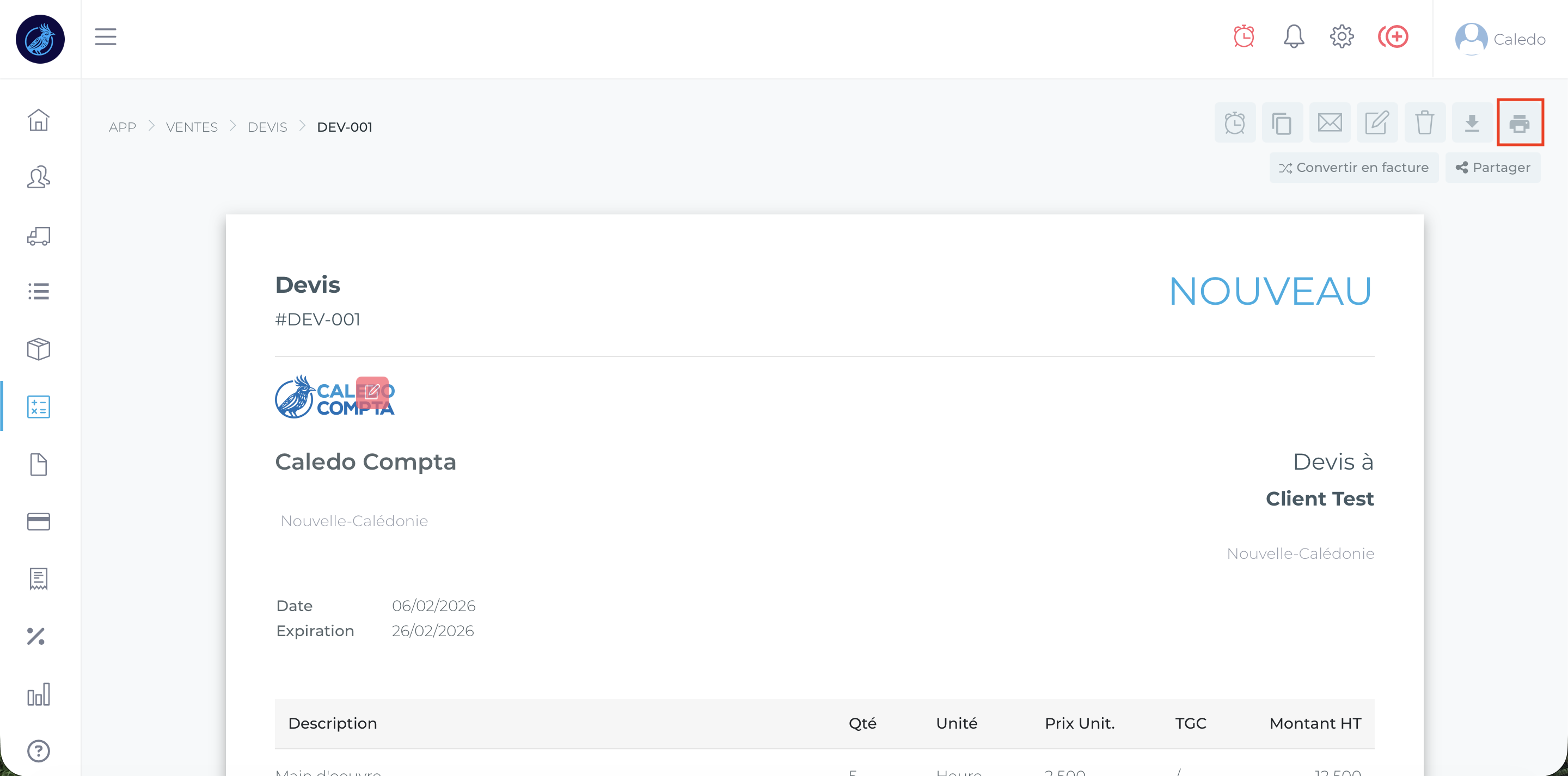Screen dimensions: 1568x776
Task: Send quote by email envelope icon
Action: pyautogui.click(x=1330, y=124)
